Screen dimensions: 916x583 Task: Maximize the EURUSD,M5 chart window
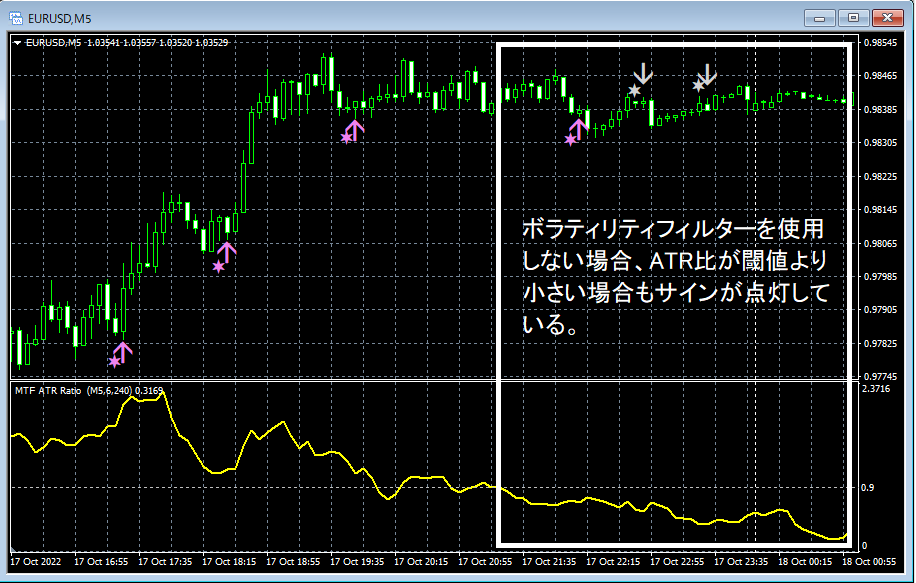coord(853,18)
